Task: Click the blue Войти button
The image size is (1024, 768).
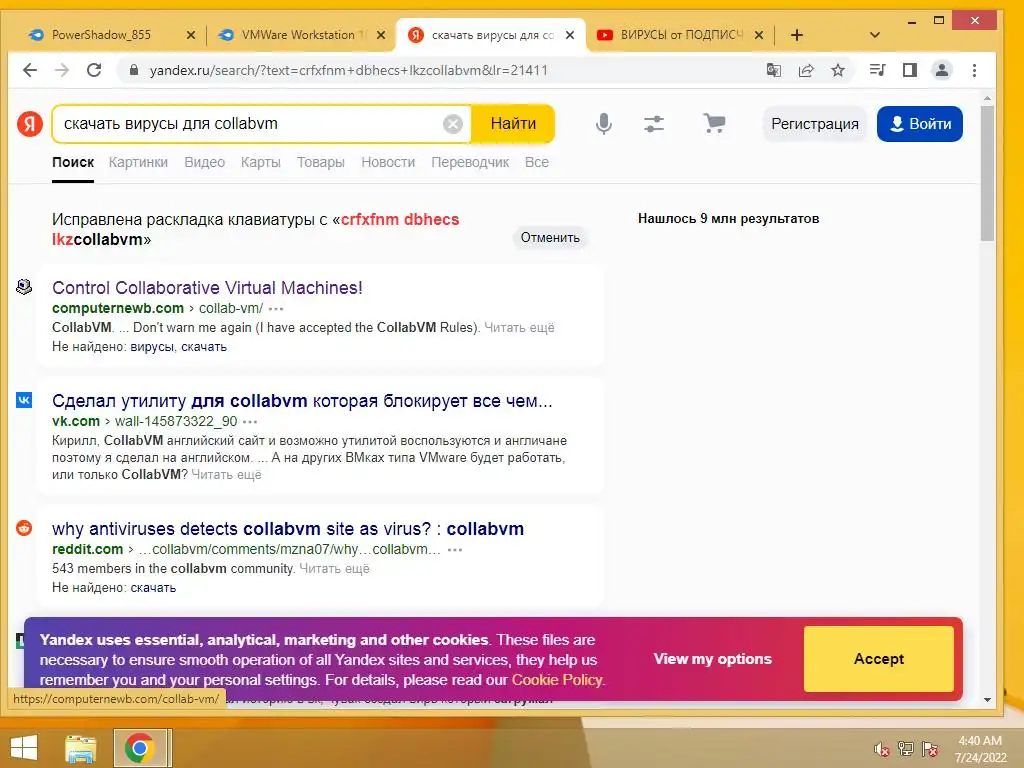Action: pos(920,123)
